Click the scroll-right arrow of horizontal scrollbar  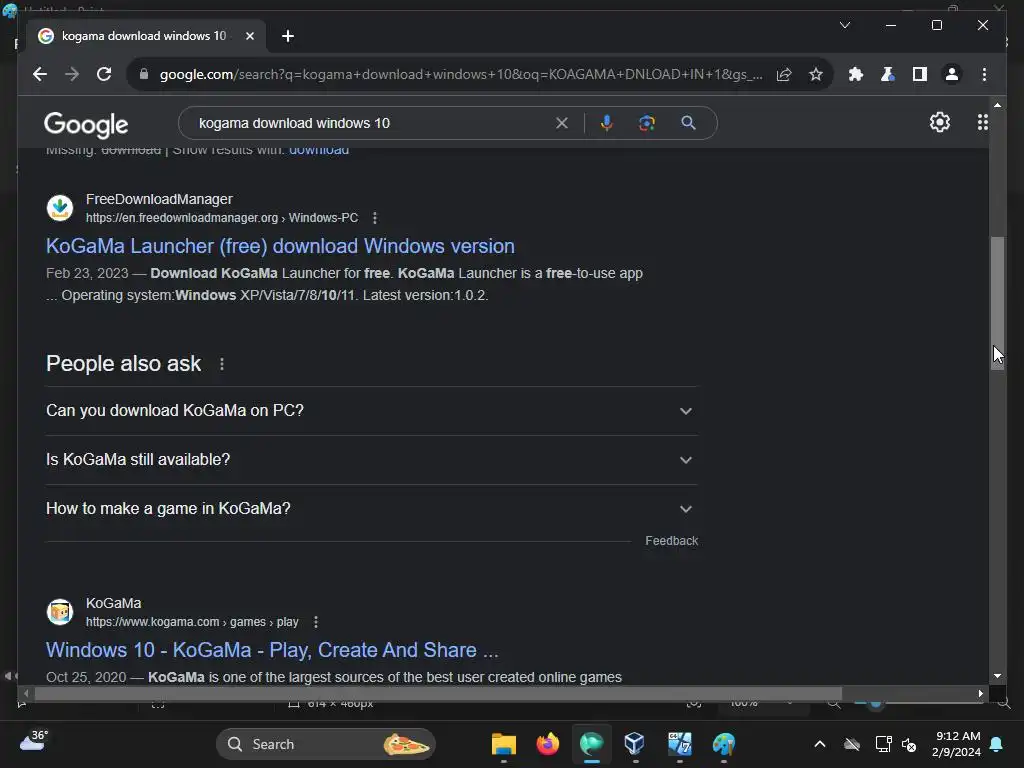(x=980, y=694)
